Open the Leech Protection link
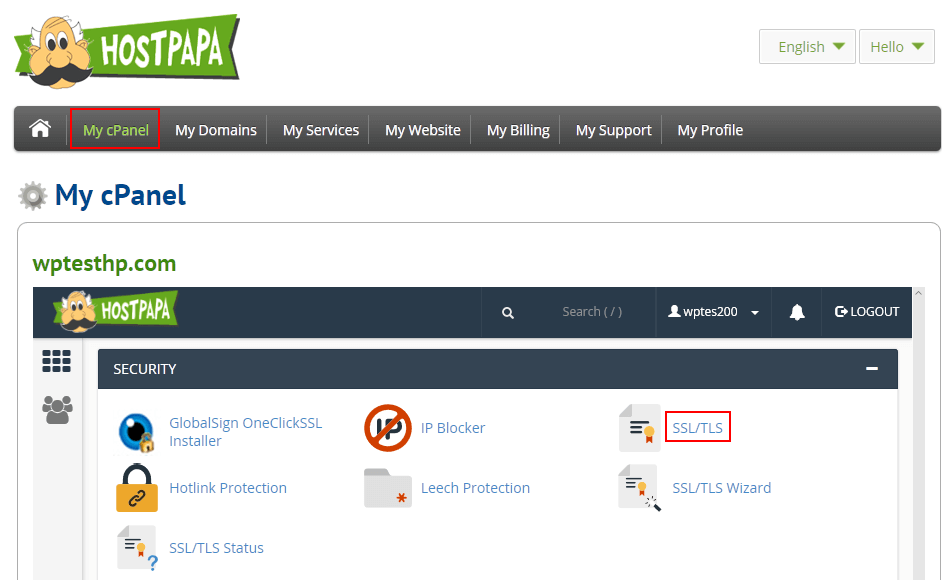Viewport: 942px width, 580px height. pyautogui.click(x=475, y=488)
